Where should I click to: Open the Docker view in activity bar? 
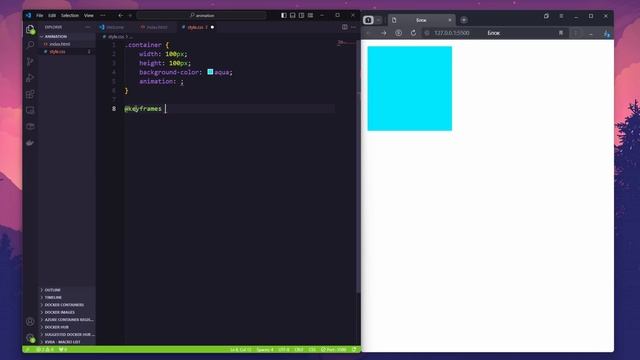pos(30,142)
